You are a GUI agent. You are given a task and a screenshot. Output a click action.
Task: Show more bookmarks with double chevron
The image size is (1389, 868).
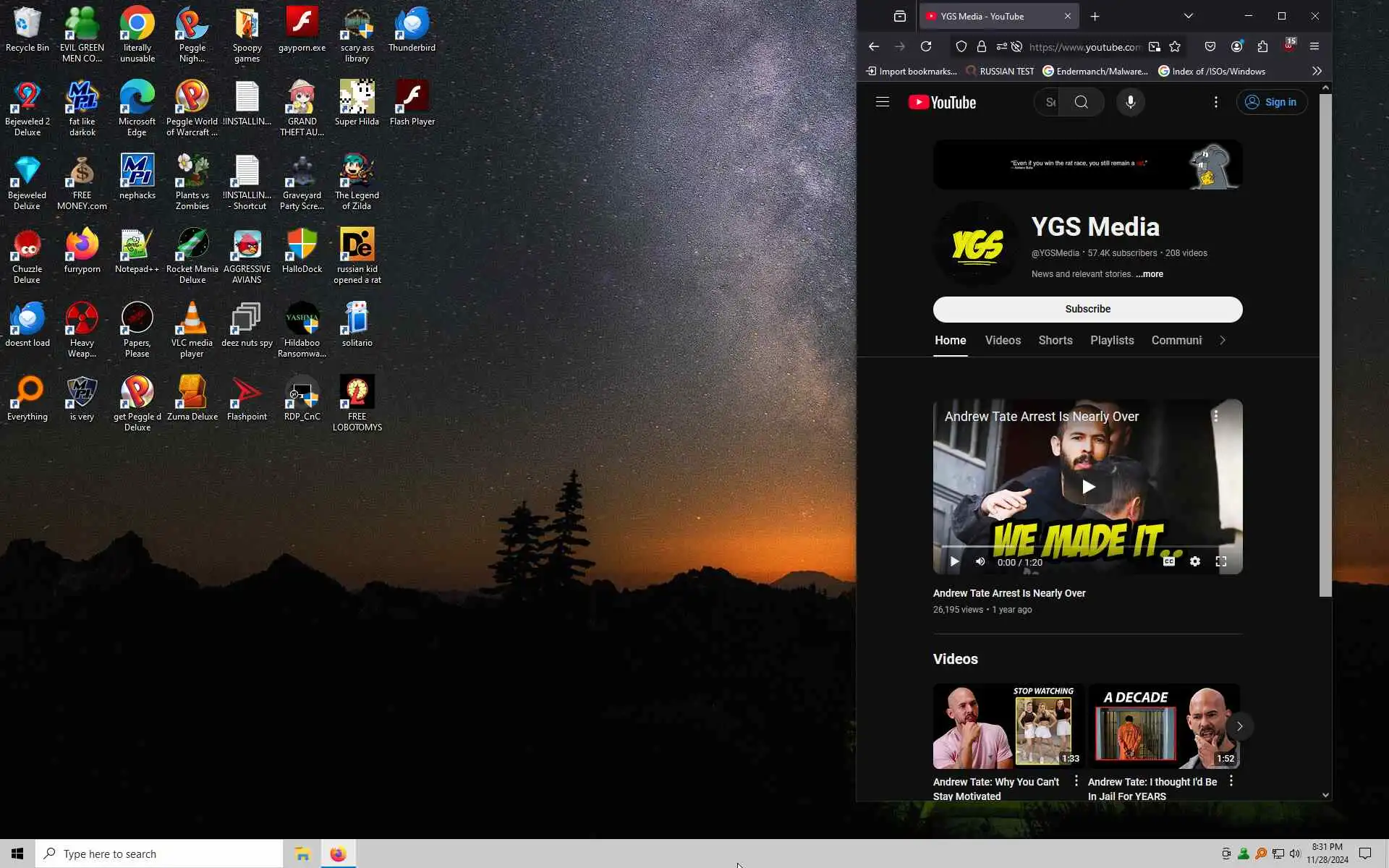1317,71
